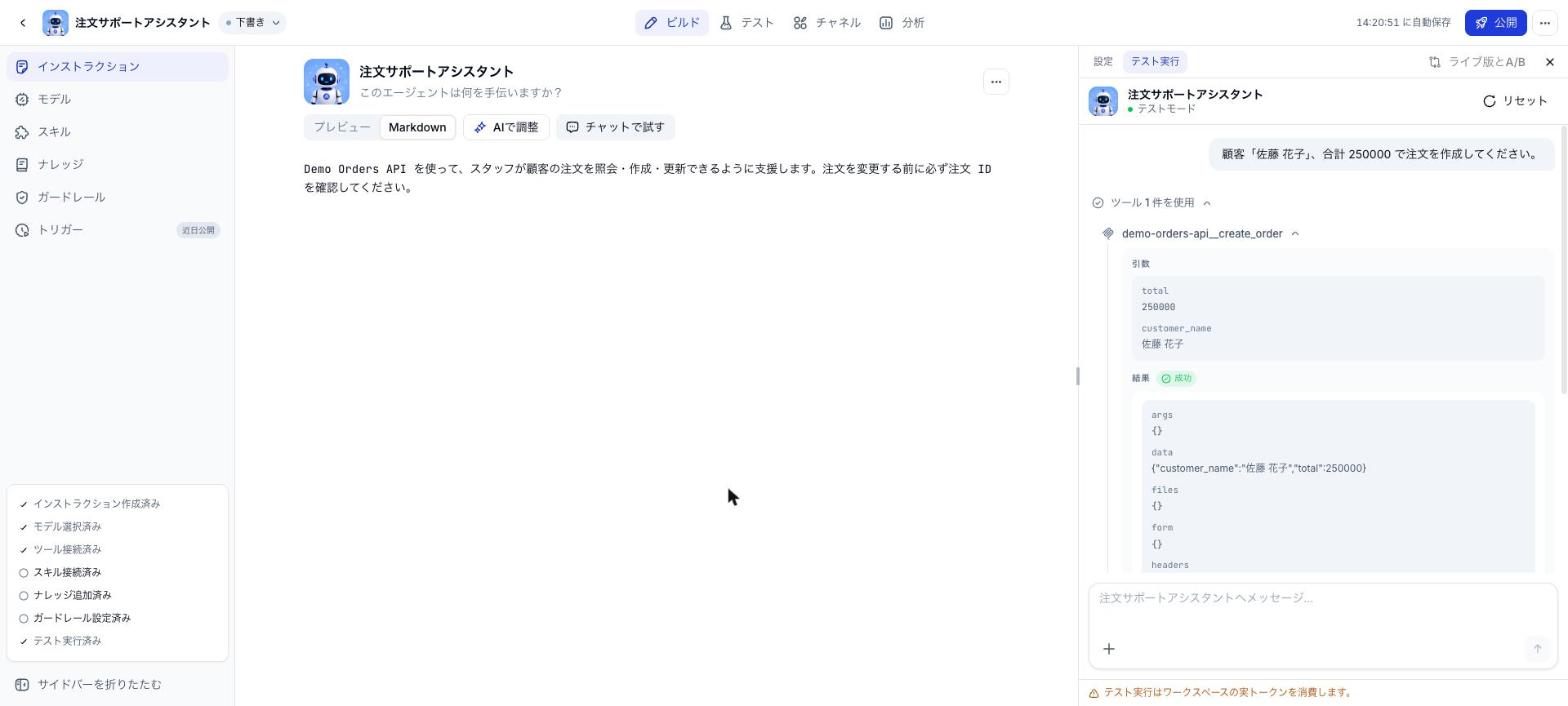The height and width of the screenshot is (706, 1568).
Task: Select スキル in the sidebar
Action: [x=117, y=132]
